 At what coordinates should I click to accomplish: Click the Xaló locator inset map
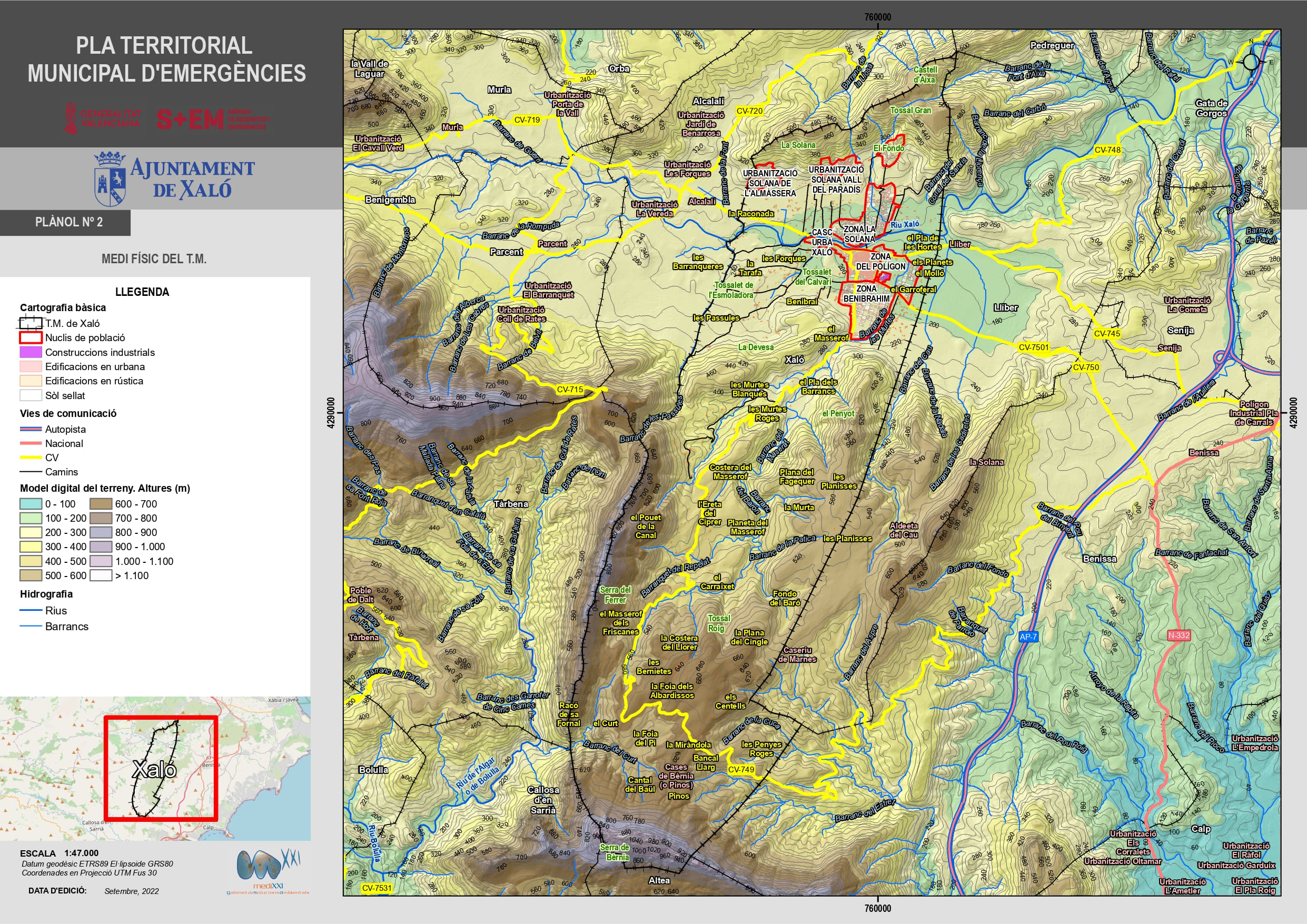point(155,769)
